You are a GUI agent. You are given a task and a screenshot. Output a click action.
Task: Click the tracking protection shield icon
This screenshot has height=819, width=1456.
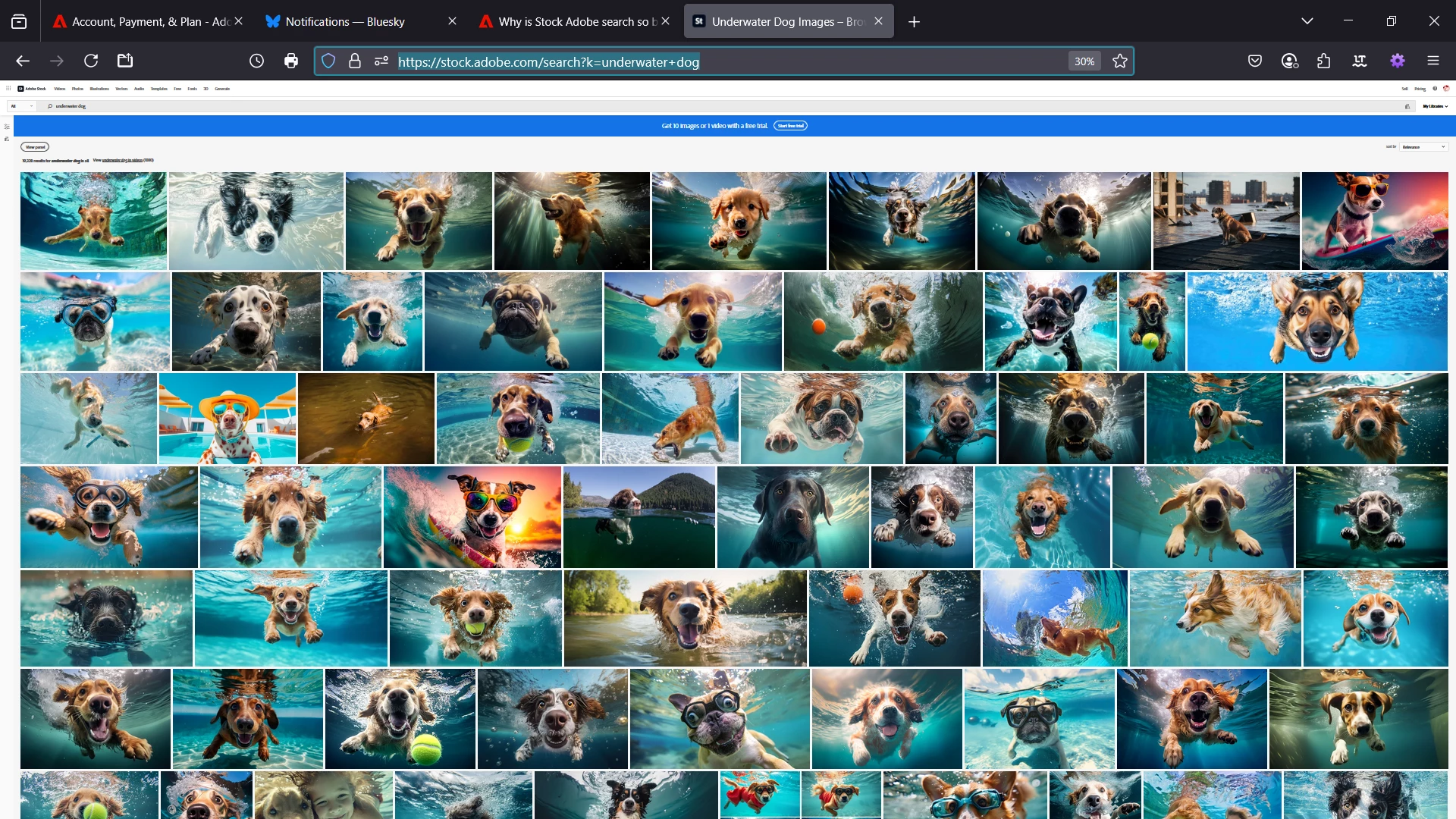tap(328, 61)
